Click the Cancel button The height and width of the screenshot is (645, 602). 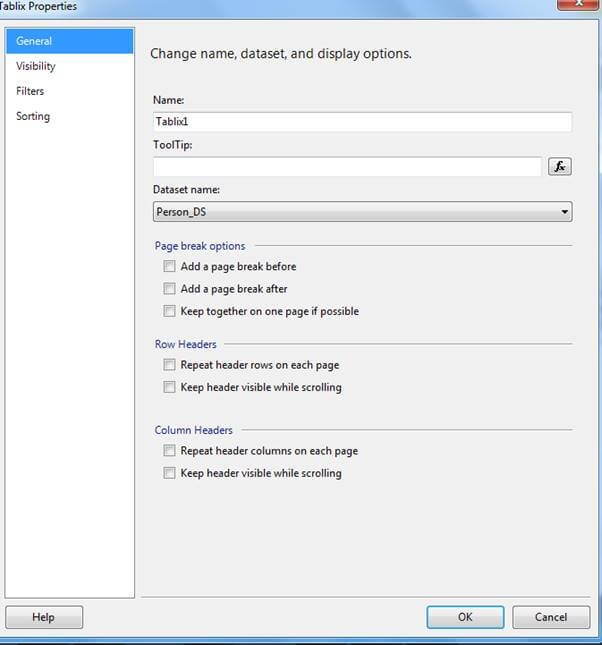(x=551, y=617)
